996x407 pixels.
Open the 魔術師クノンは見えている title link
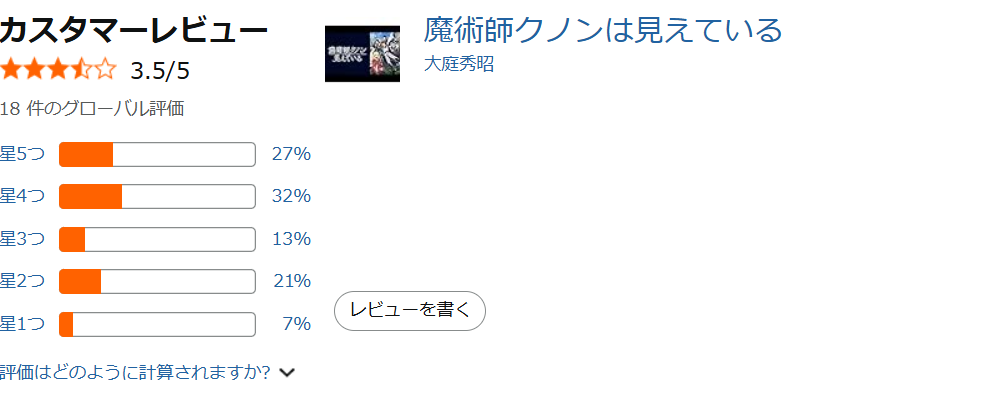602,30
